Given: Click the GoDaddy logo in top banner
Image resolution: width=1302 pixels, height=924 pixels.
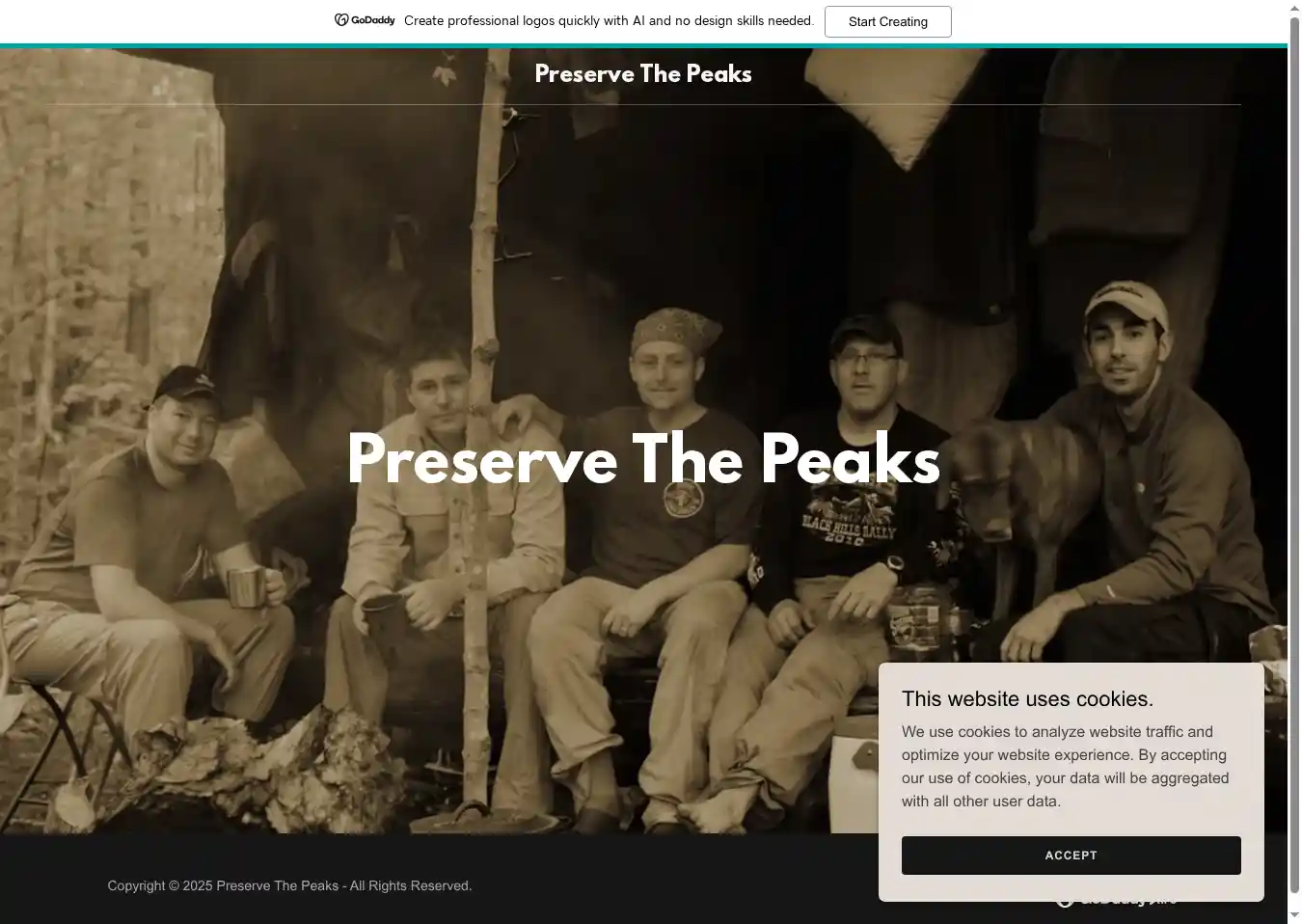Looking at the screenshot, I should tap(365, 20).
